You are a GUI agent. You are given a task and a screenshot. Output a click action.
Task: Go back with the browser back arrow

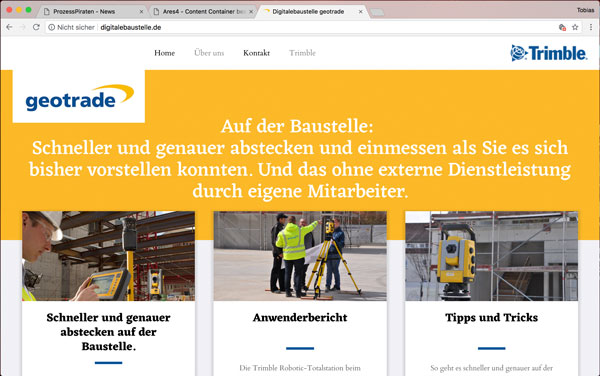[x=9, y=27]
